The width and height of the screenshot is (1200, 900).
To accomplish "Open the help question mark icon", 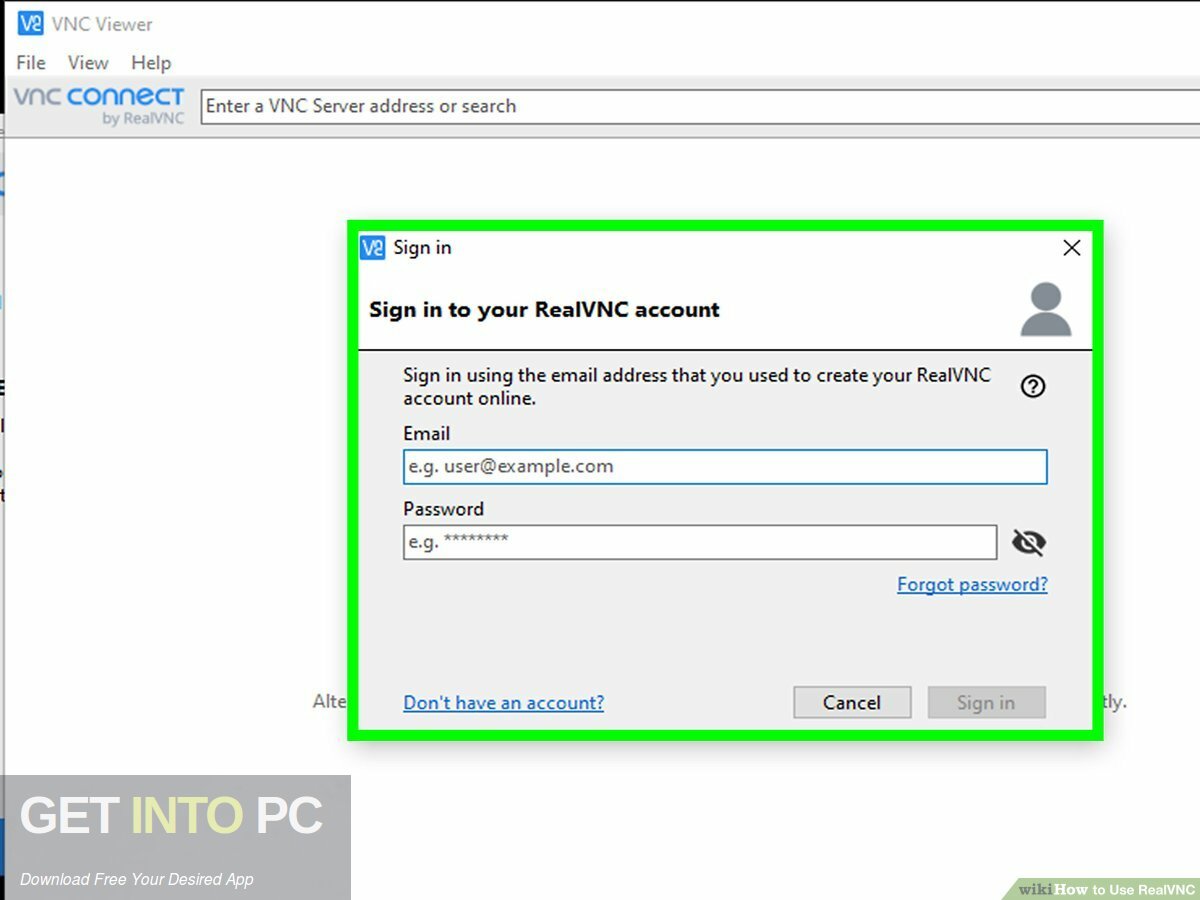I will tap(1033, 386).
